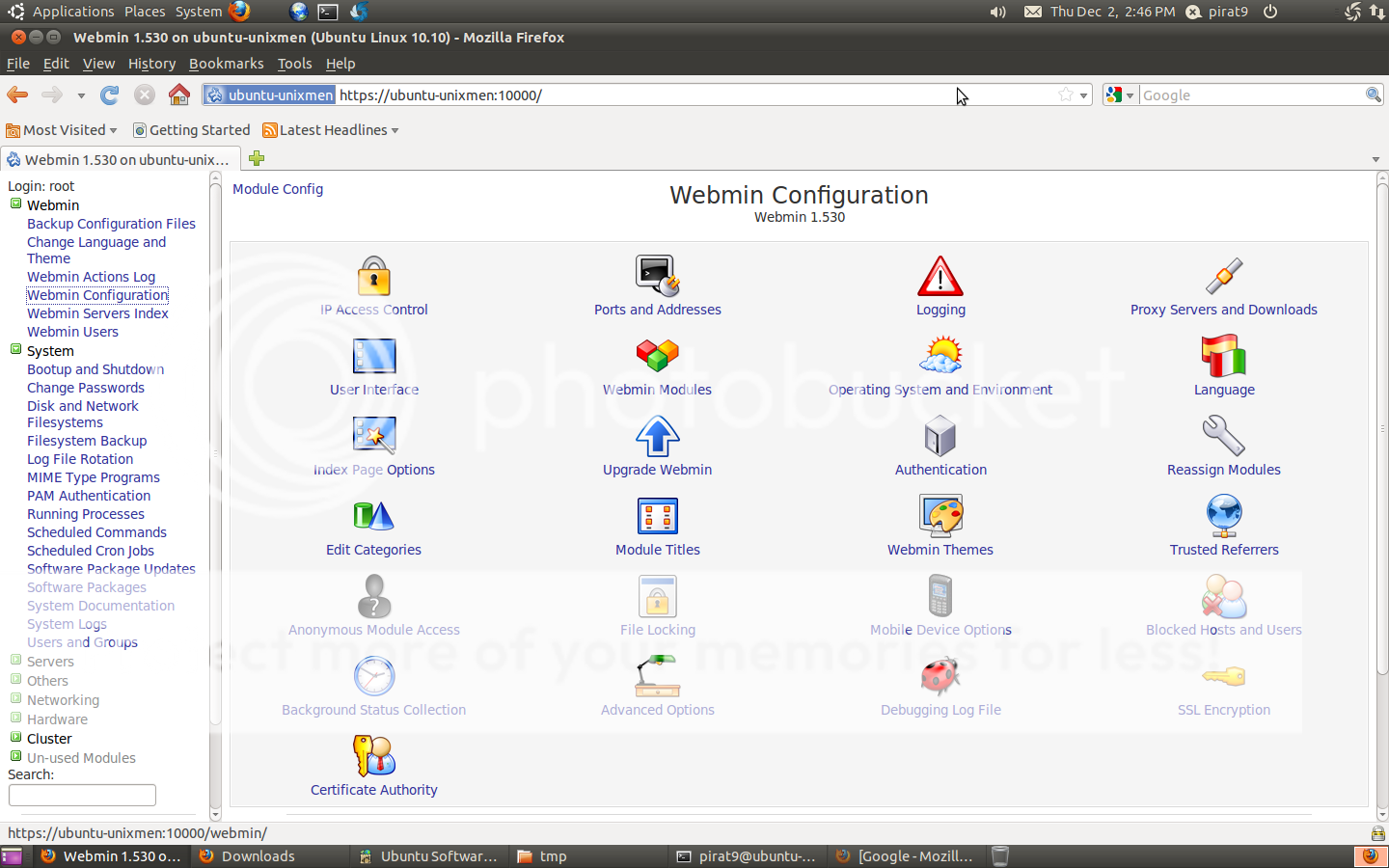Open Getting Started bookmark

point(191,130)
